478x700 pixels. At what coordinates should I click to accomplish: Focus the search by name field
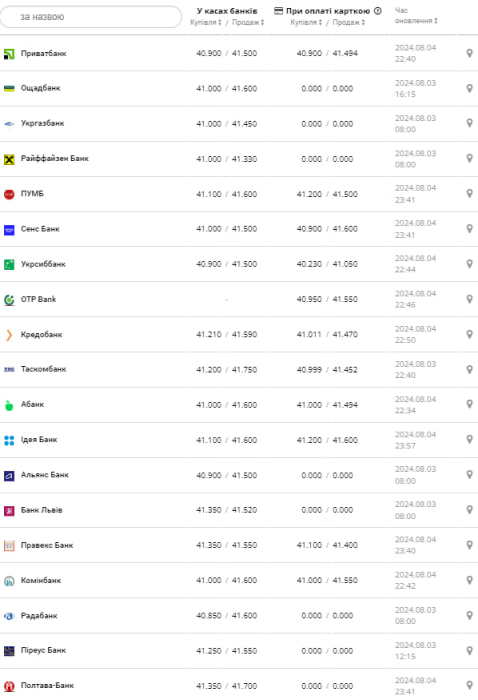point(91,17)
